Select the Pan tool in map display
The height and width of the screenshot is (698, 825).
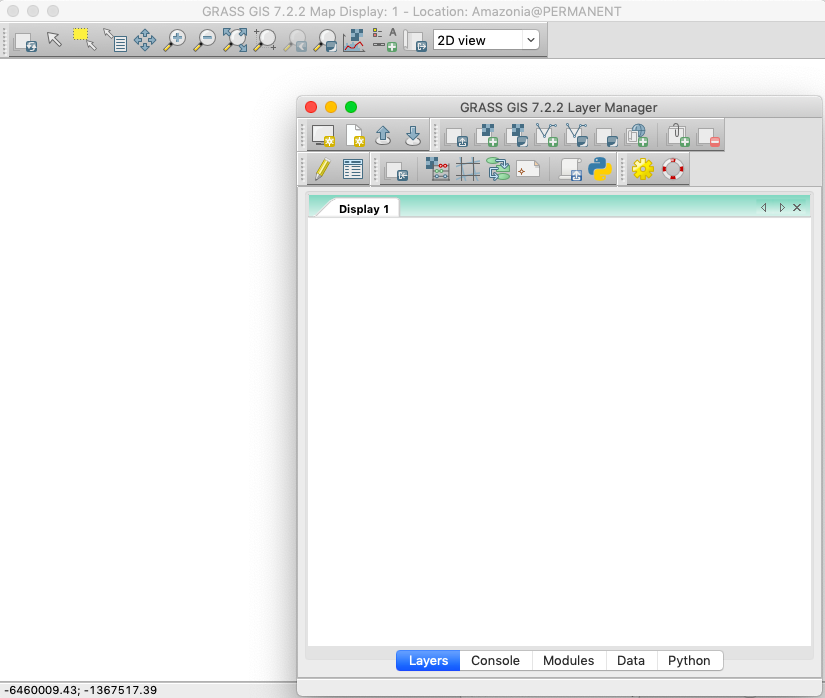click(x=145, y=41)
